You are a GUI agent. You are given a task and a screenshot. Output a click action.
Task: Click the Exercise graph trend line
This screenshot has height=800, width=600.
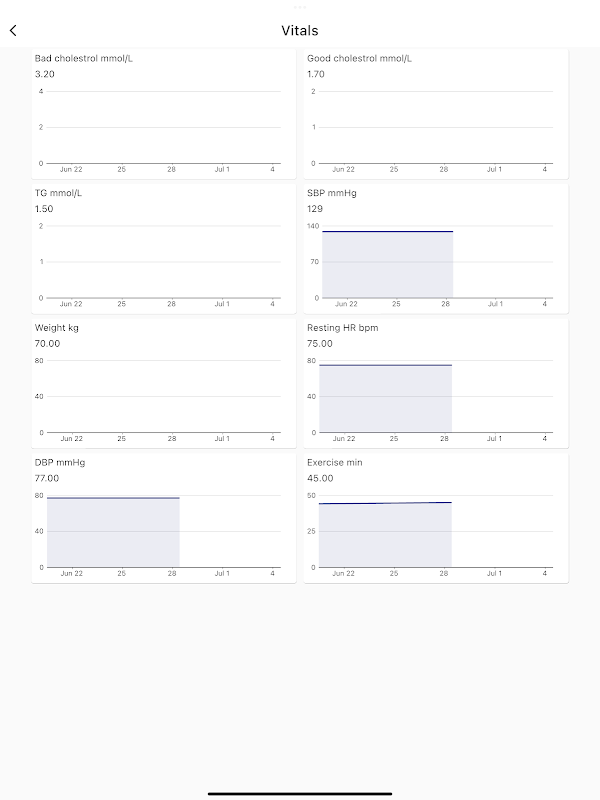385,503
